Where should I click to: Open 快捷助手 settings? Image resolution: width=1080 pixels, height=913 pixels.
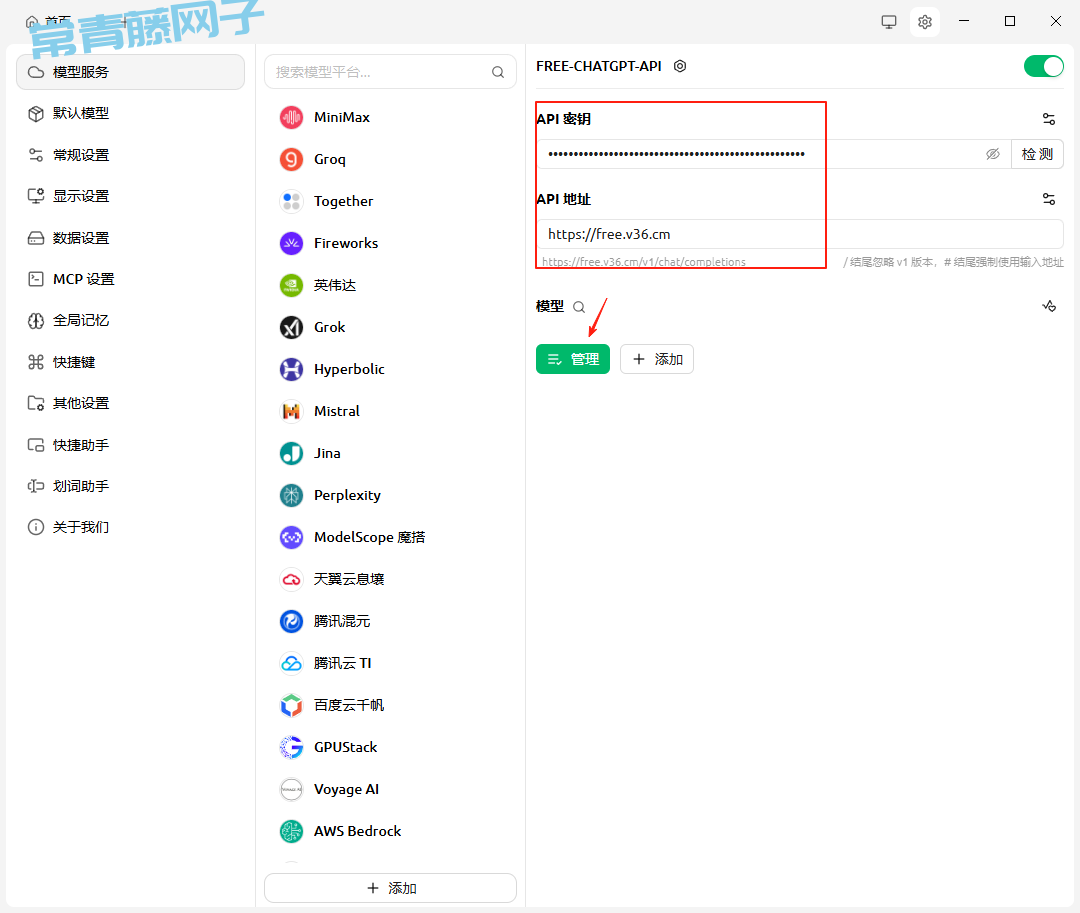130,445
